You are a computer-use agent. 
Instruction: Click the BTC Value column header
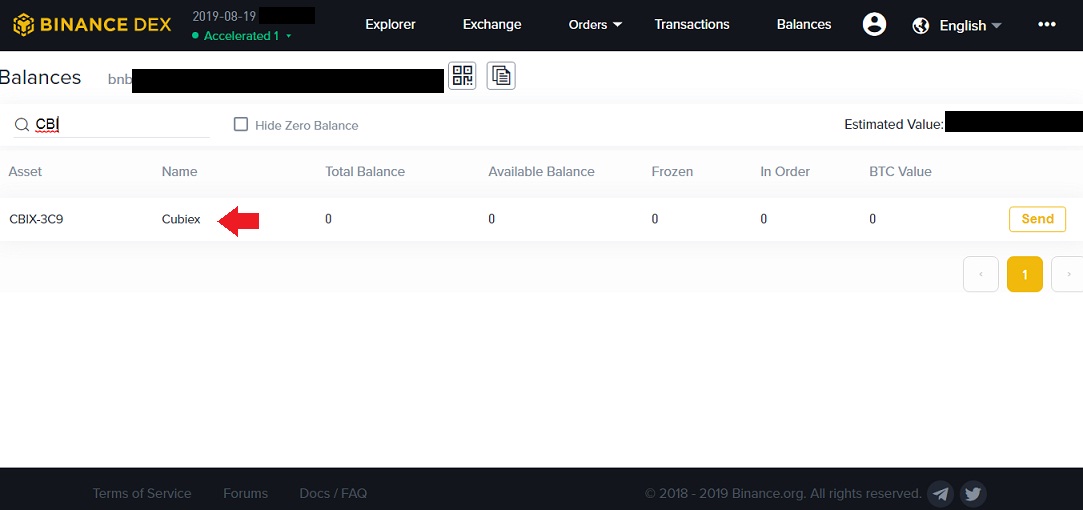click(x=900, y=171)
